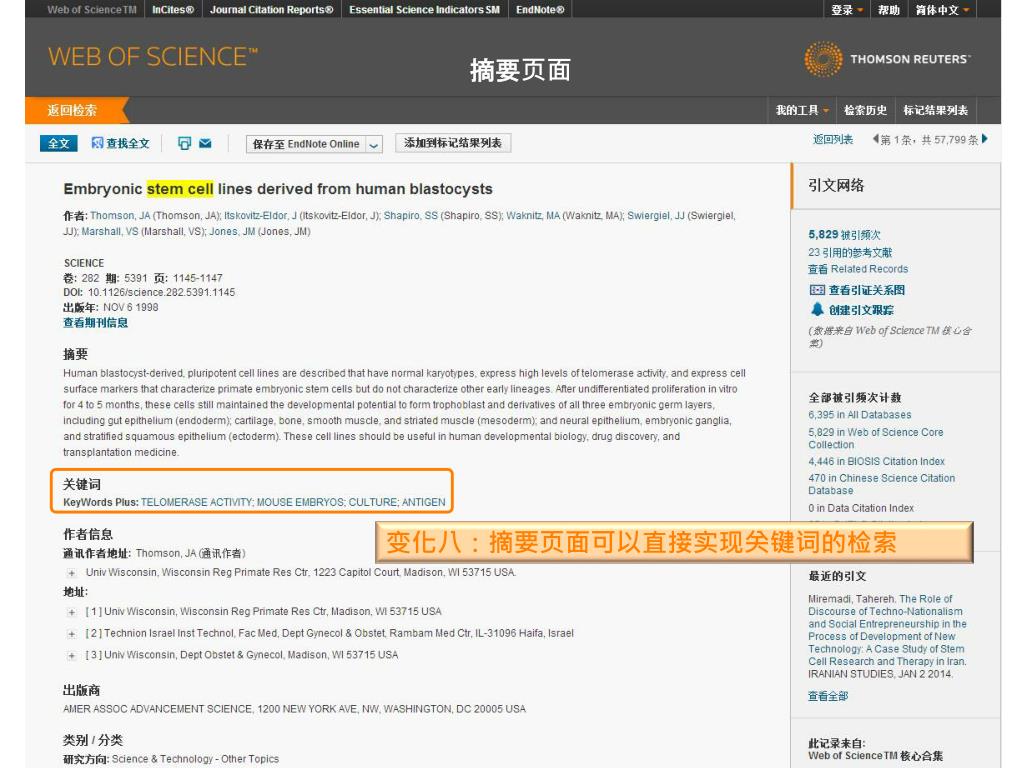Open 查看期刊信息 journal info
The width and height of the screenshot is (1024, 768).
(95, 323)
